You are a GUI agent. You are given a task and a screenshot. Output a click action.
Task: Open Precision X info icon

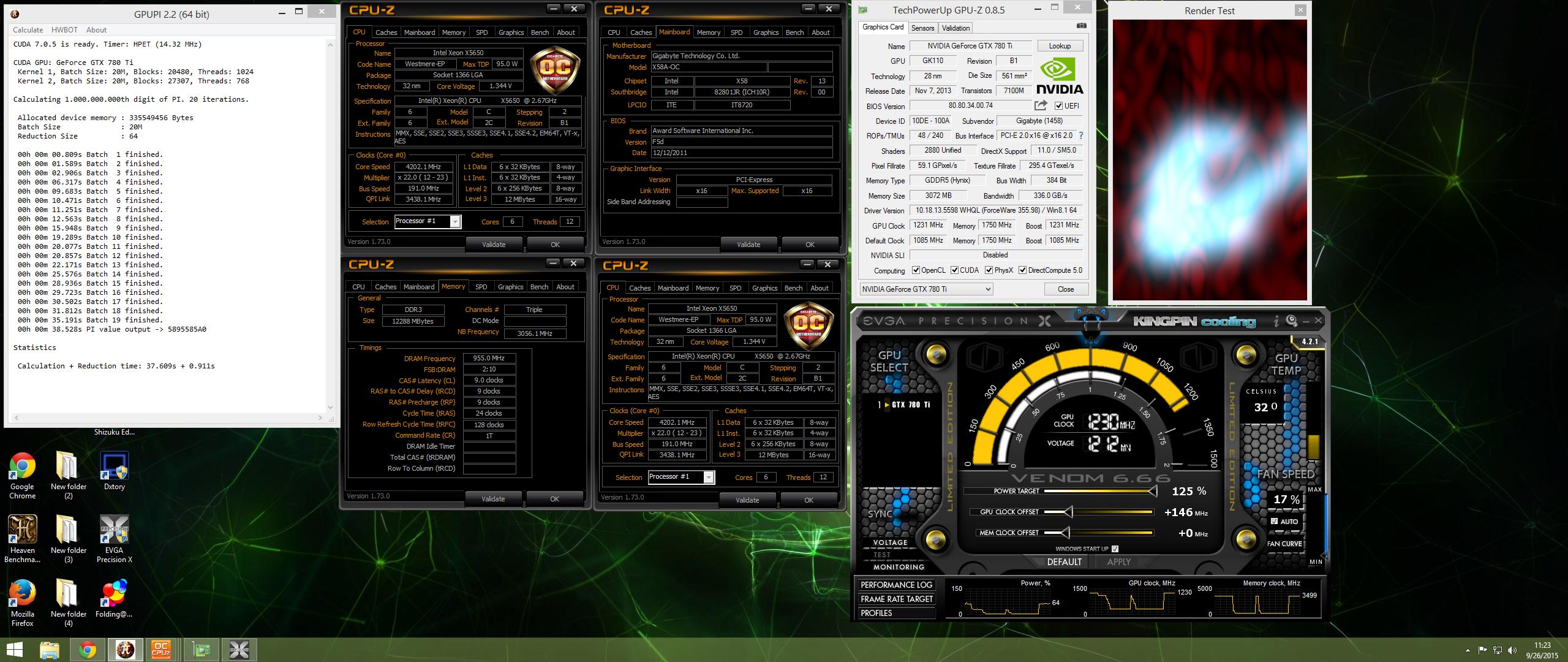click(x=1276, y=321)
